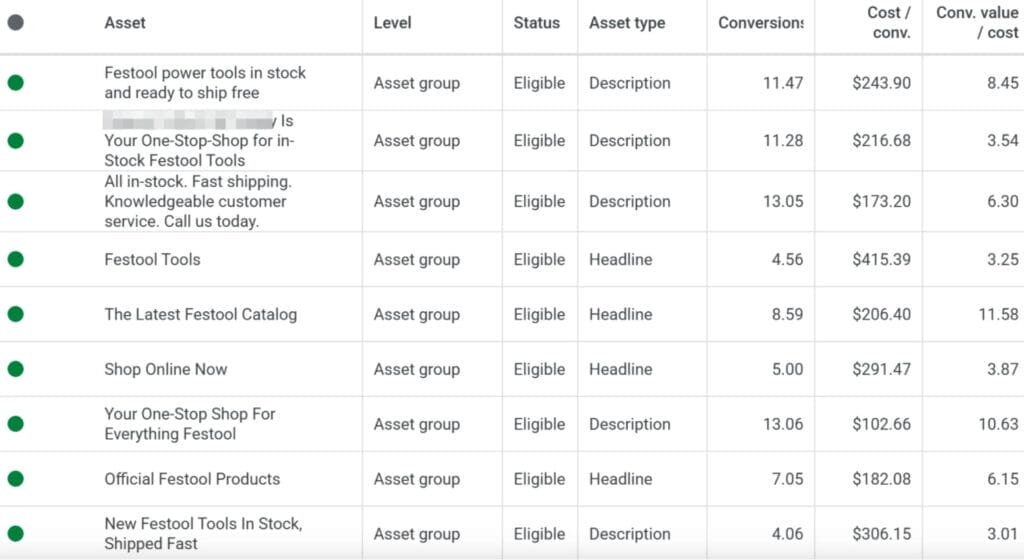Click conv. value / cost 3.54
The image size is (1024, 560).
[1002, 140]
